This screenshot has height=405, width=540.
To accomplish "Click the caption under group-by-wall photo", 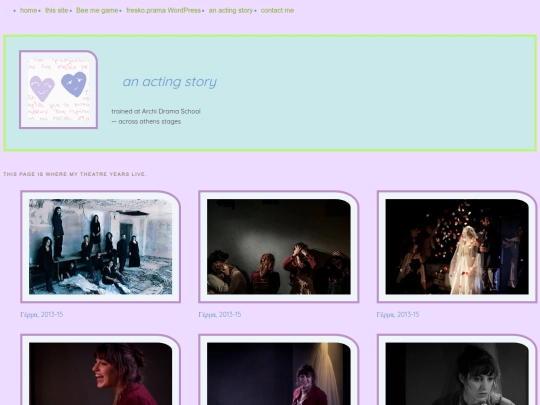I will click(x=42, y=314).
